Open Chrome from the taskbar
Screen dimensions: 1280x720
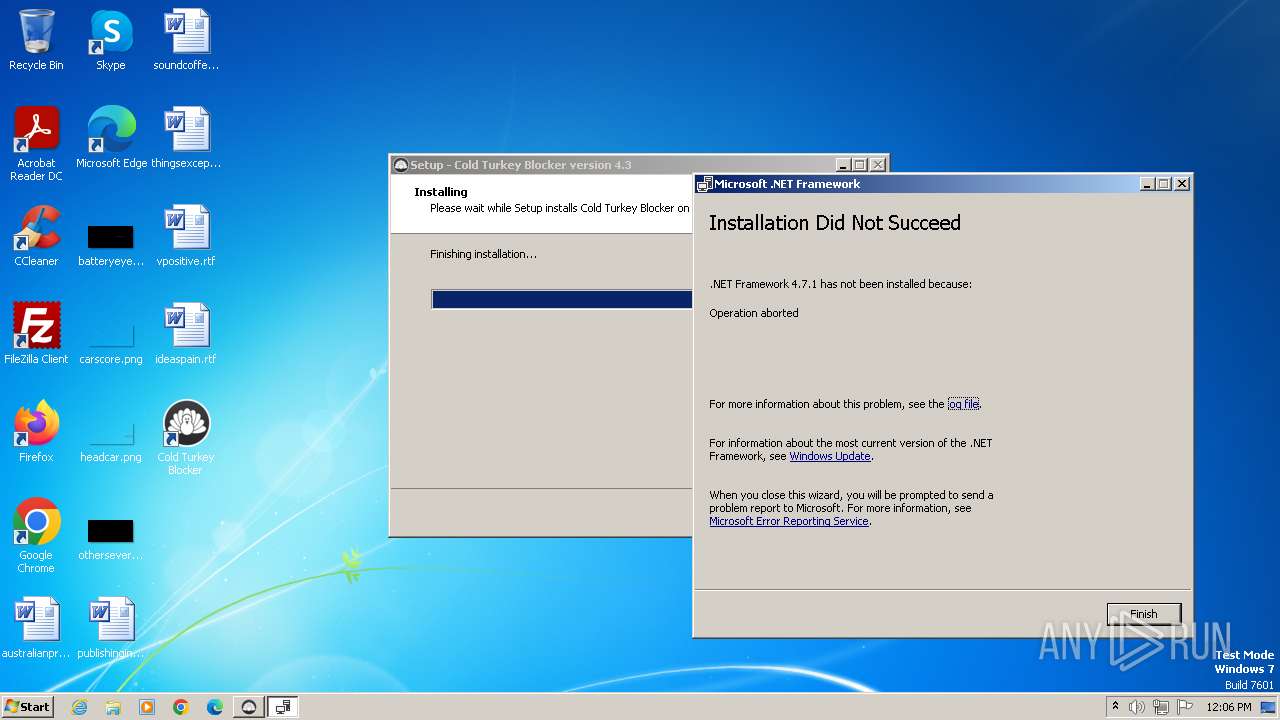coord(181,707)
